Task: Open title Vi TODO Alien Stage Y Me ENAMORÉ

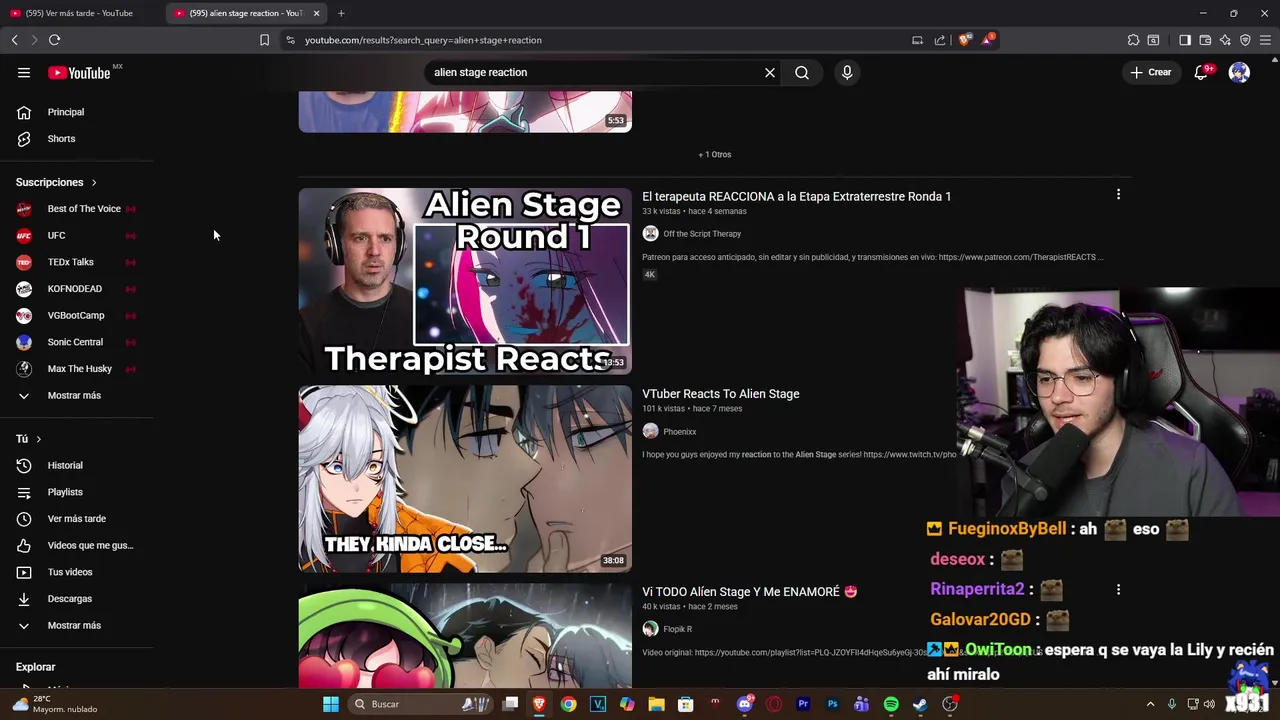Action: [x=749, y=592]
